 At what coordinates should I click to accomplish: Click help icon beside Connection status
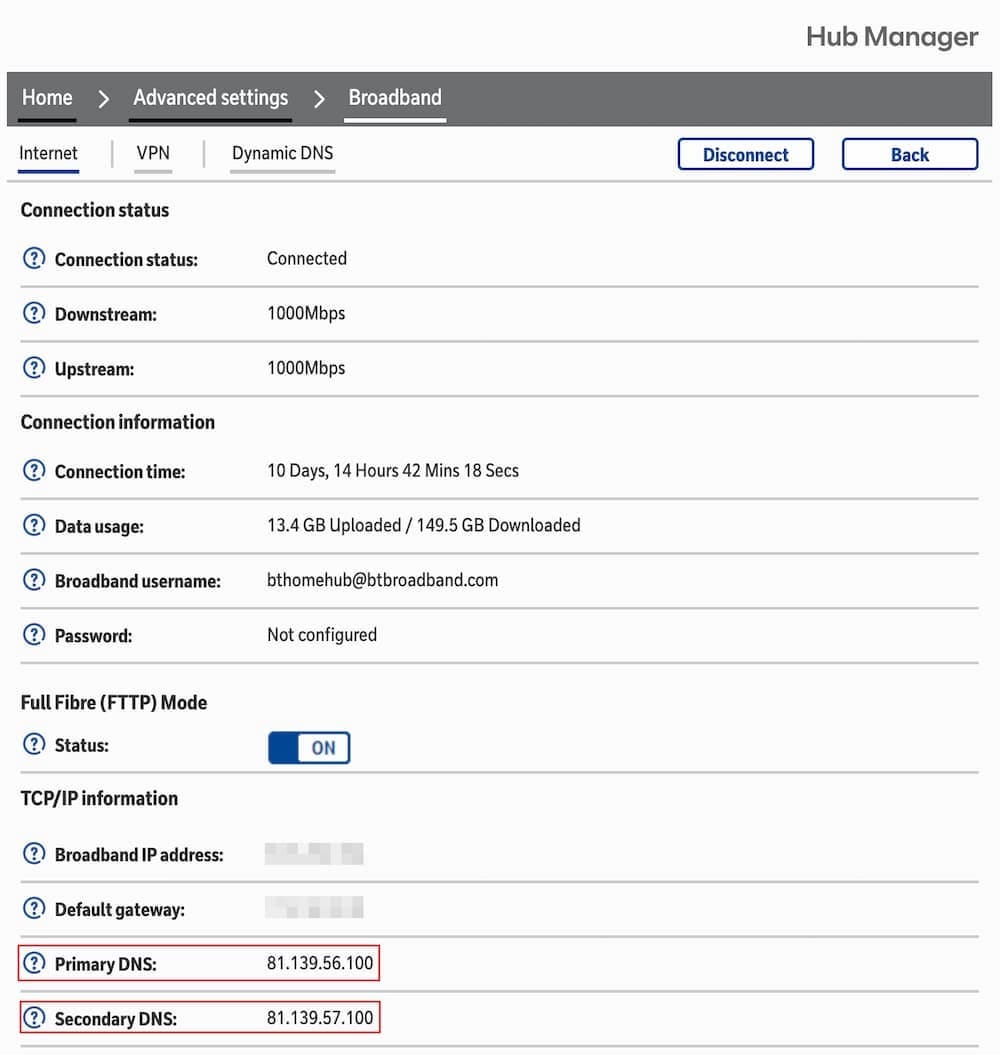click(x=34, y=259)
